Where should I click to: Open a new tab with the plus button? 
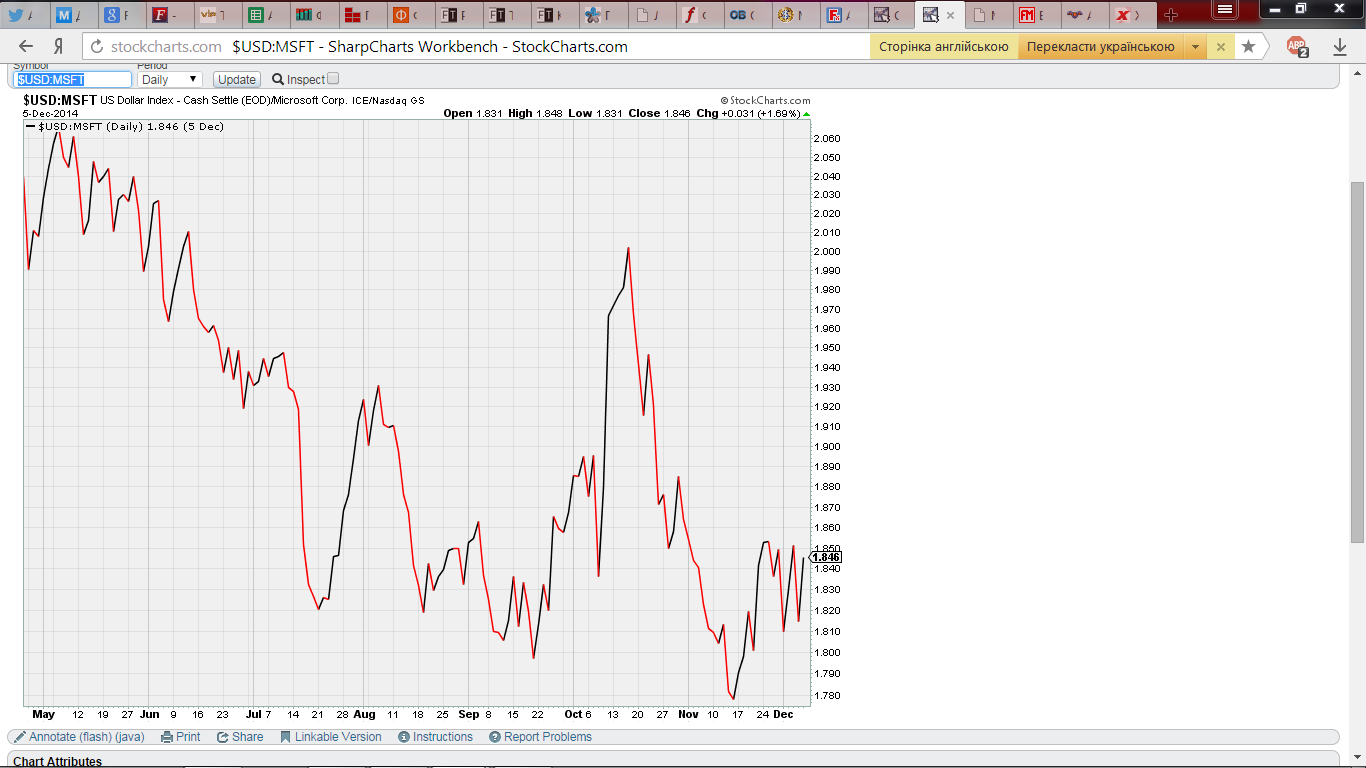(1171, 15)
